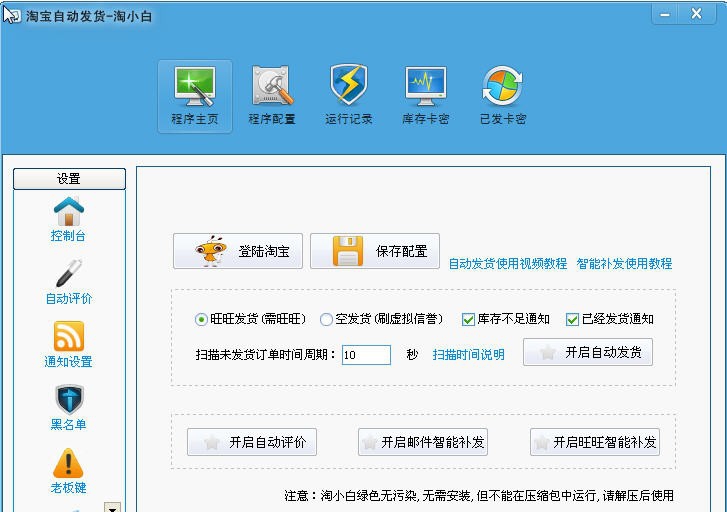Click the 设置 sidebar header
727x512 pixels.
(70, 179)
